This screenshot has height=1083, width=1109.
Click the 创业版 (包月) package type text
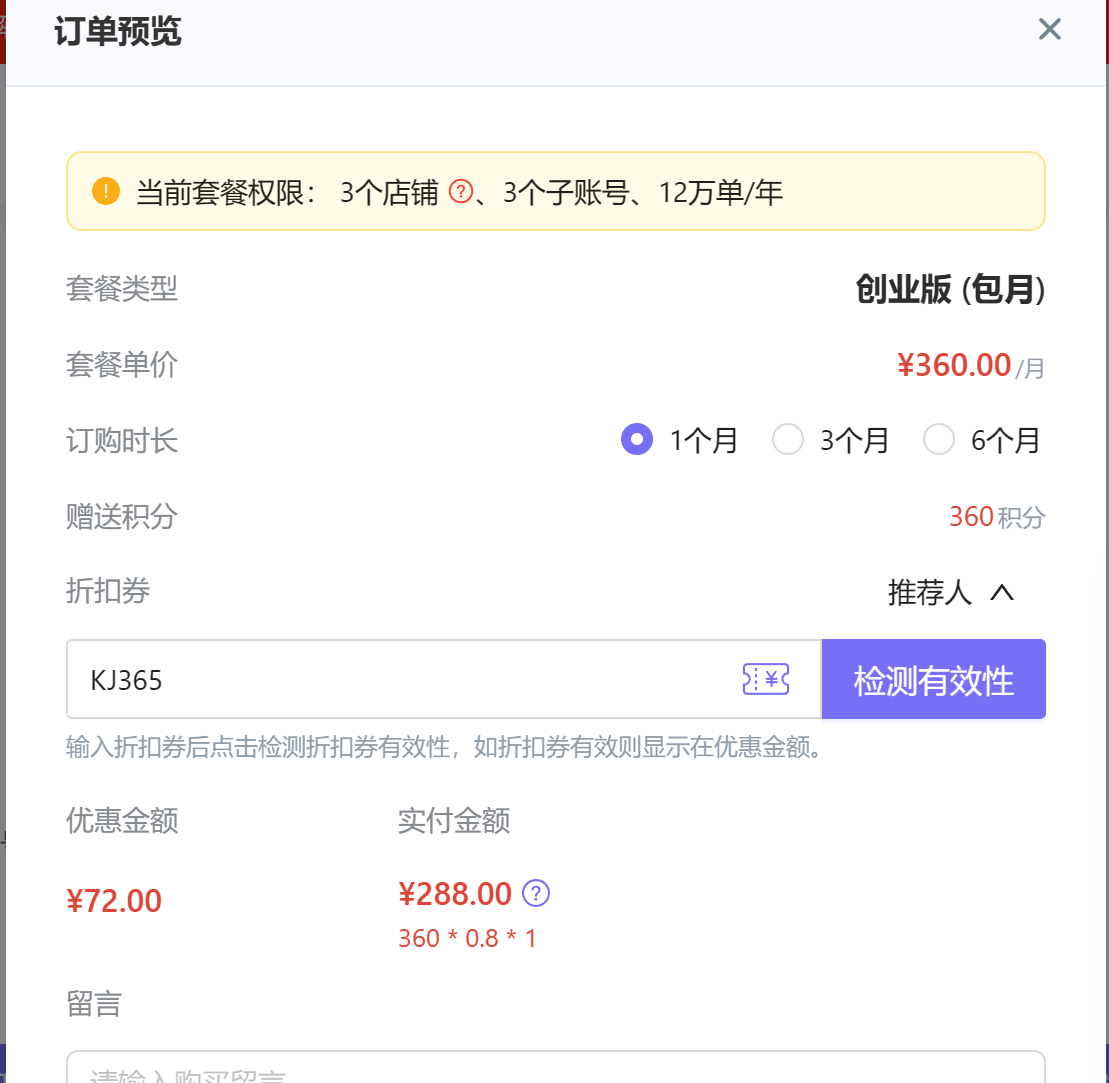coord(950,289)
